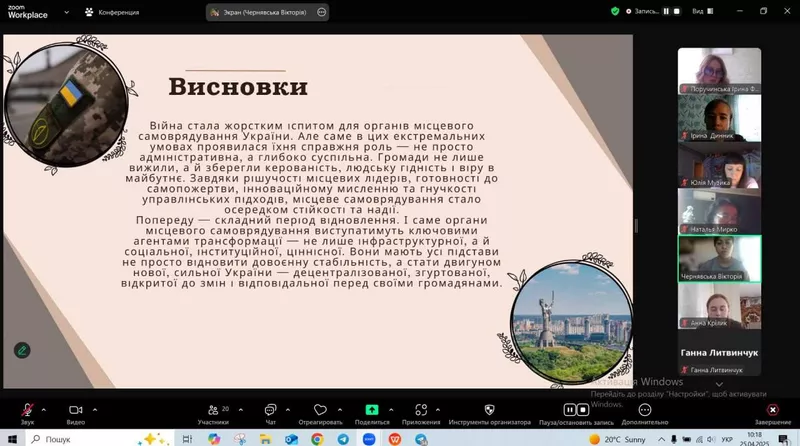Open WPS Office from the taskbar

[x=395, y=439]
